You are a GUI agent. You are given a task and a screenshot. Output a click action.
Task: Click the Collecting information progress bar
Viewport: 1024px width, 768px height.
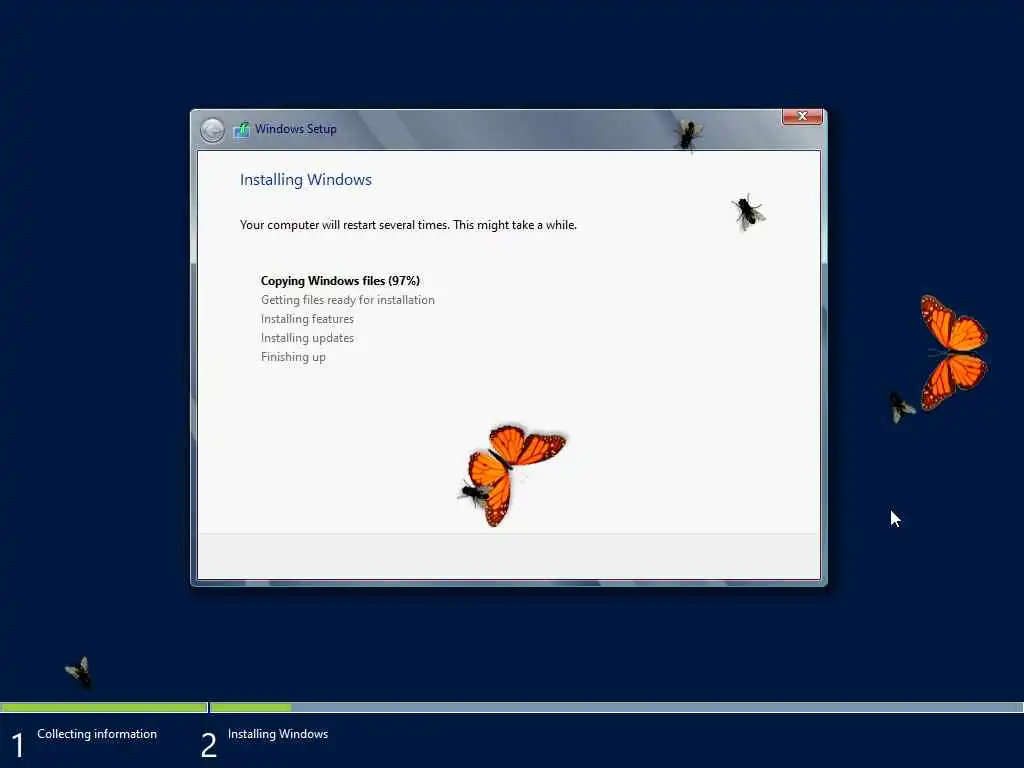click(104, 707)
